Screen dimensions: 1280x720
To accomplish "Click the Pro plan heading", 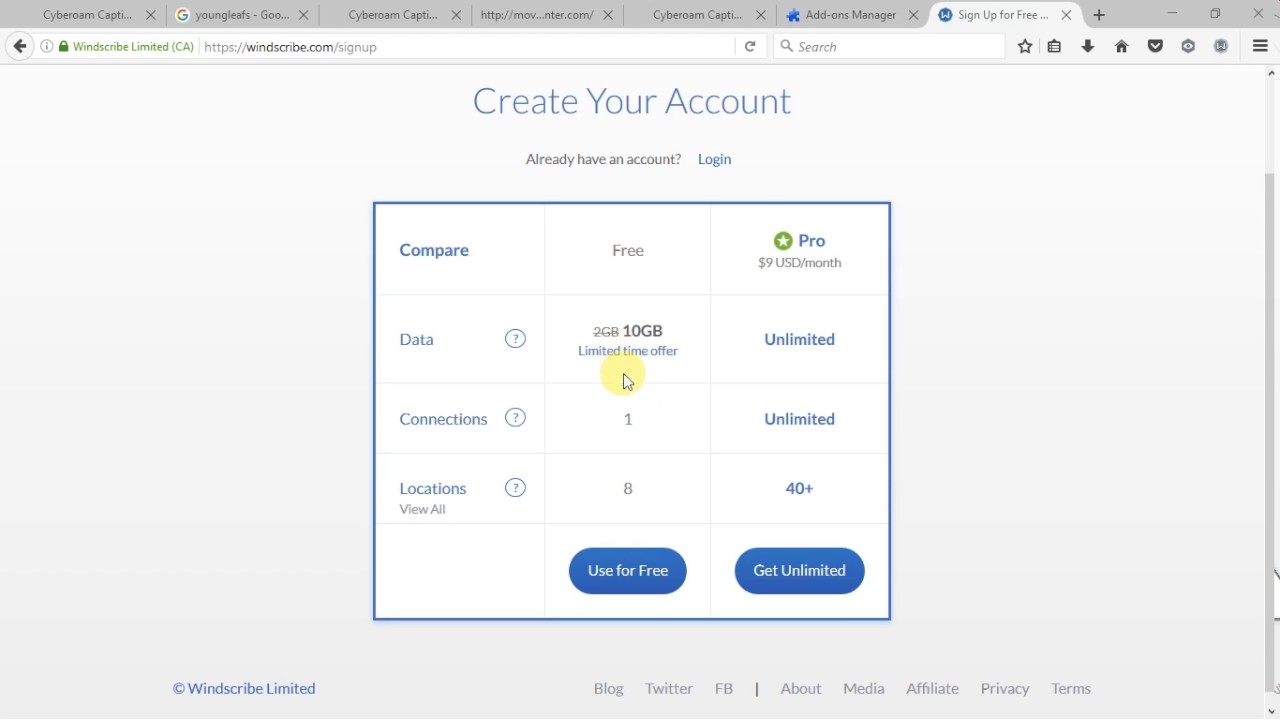I will (x=812, y=241).
